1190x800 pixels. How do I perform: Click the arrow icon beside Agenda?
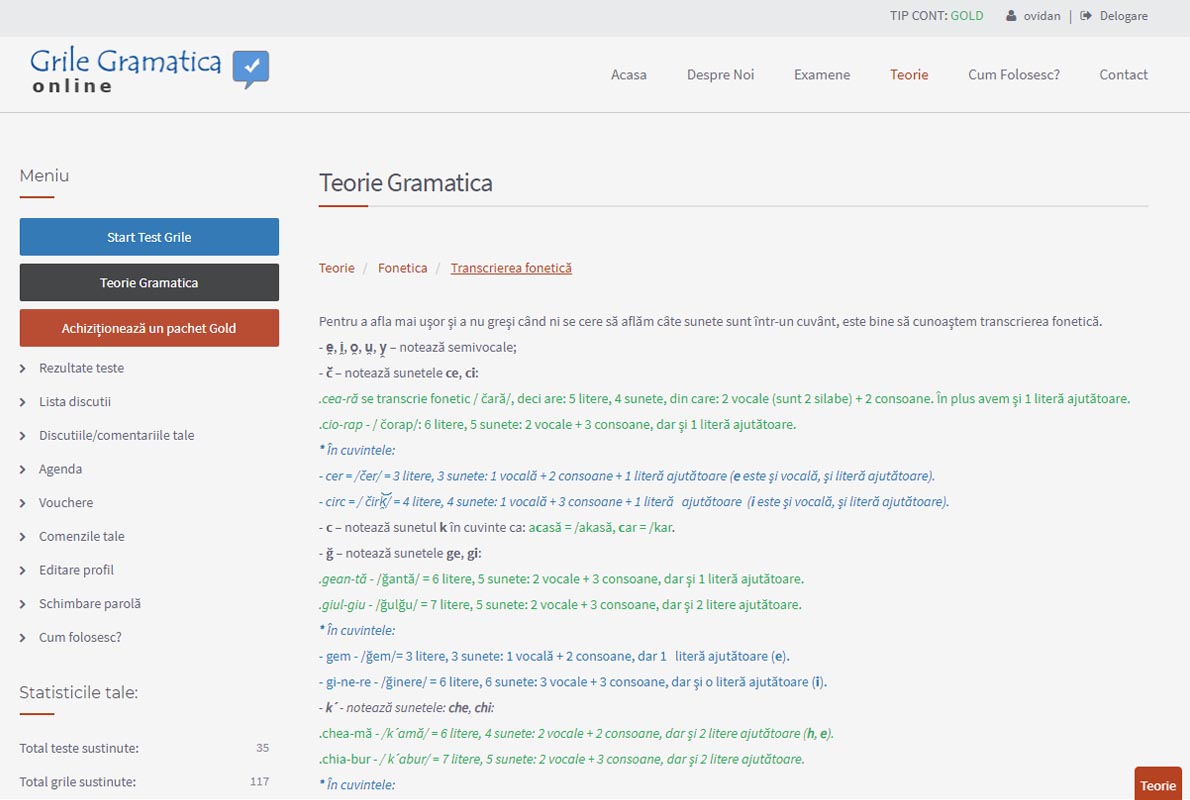(x=23, y=470)
